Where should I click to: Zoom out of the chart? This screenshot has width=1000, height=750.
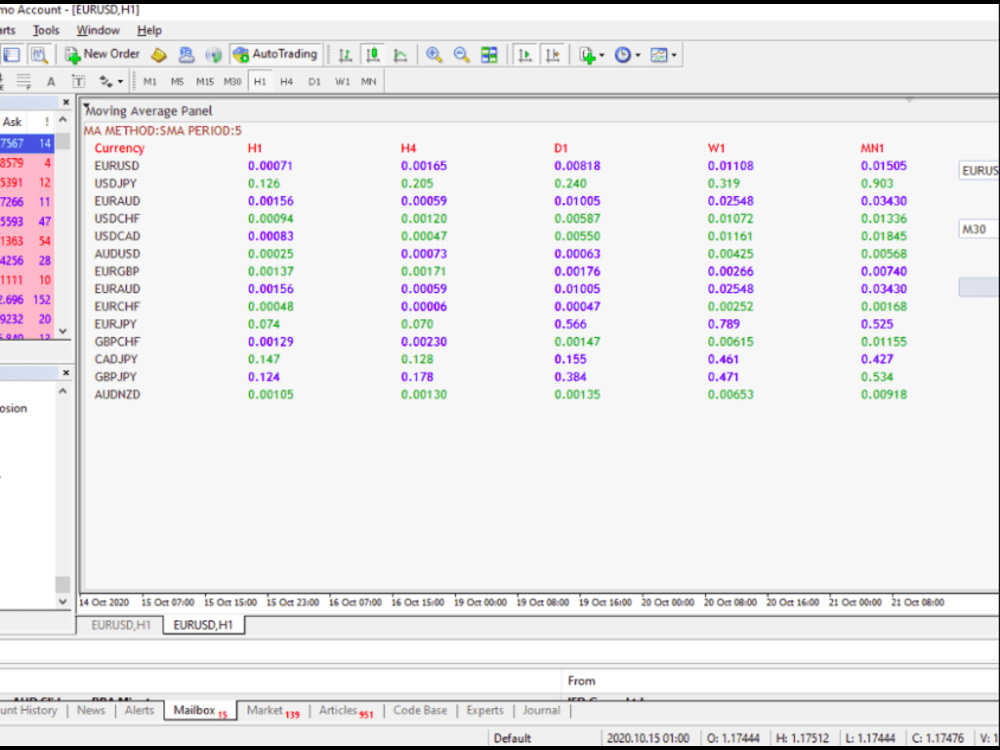coord(461,54)
